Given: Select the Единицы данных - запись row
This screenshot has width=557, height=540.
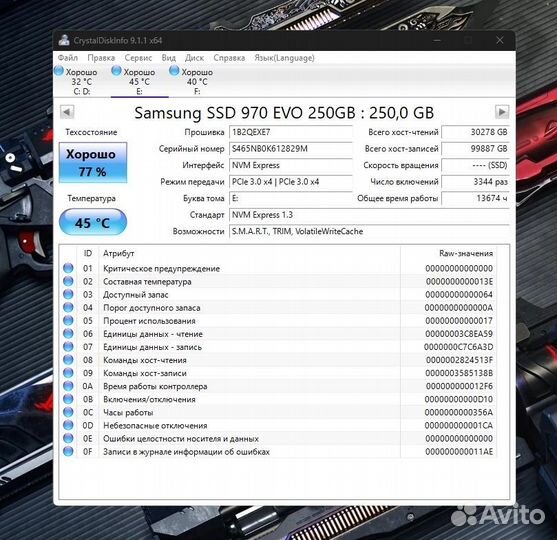Looking at the screenshot, I should [278, 347].
